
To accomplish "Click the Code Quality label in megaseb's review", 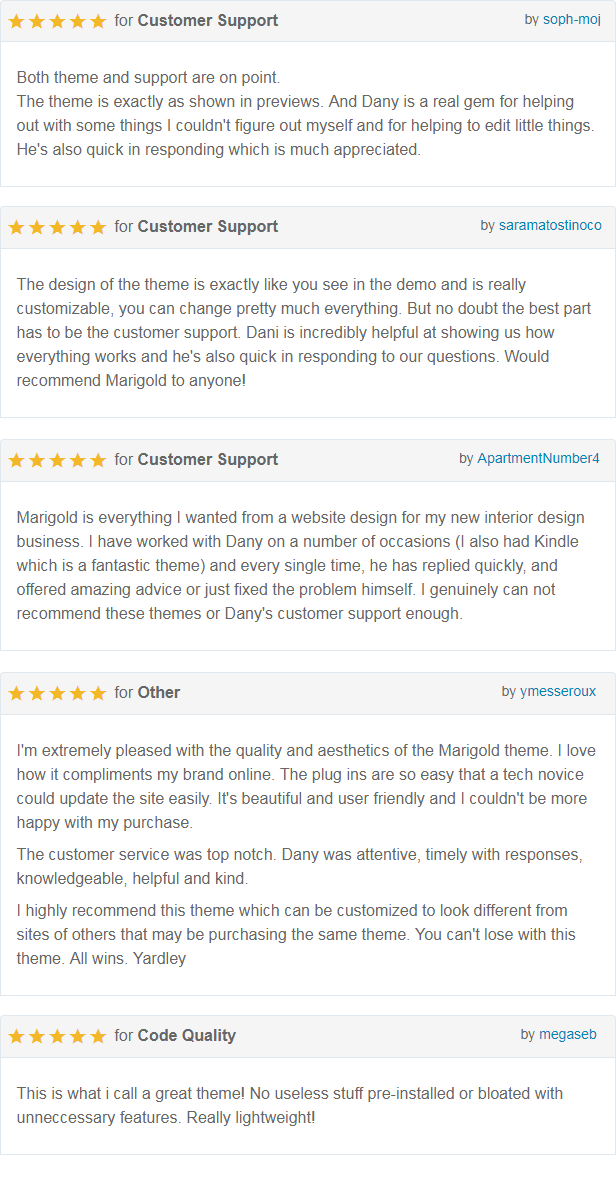I will (x=186, y=1036).
